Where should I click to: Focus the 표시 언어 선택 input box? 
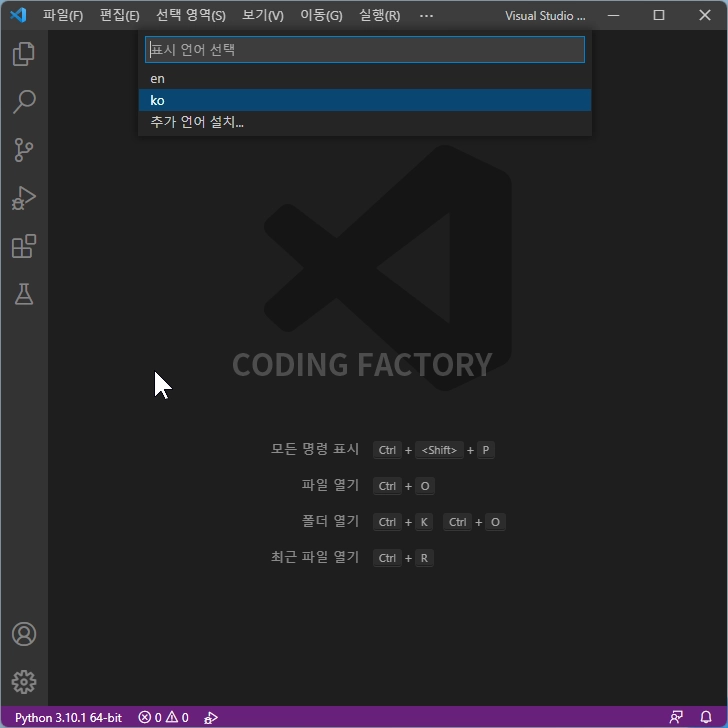[365, 50]
